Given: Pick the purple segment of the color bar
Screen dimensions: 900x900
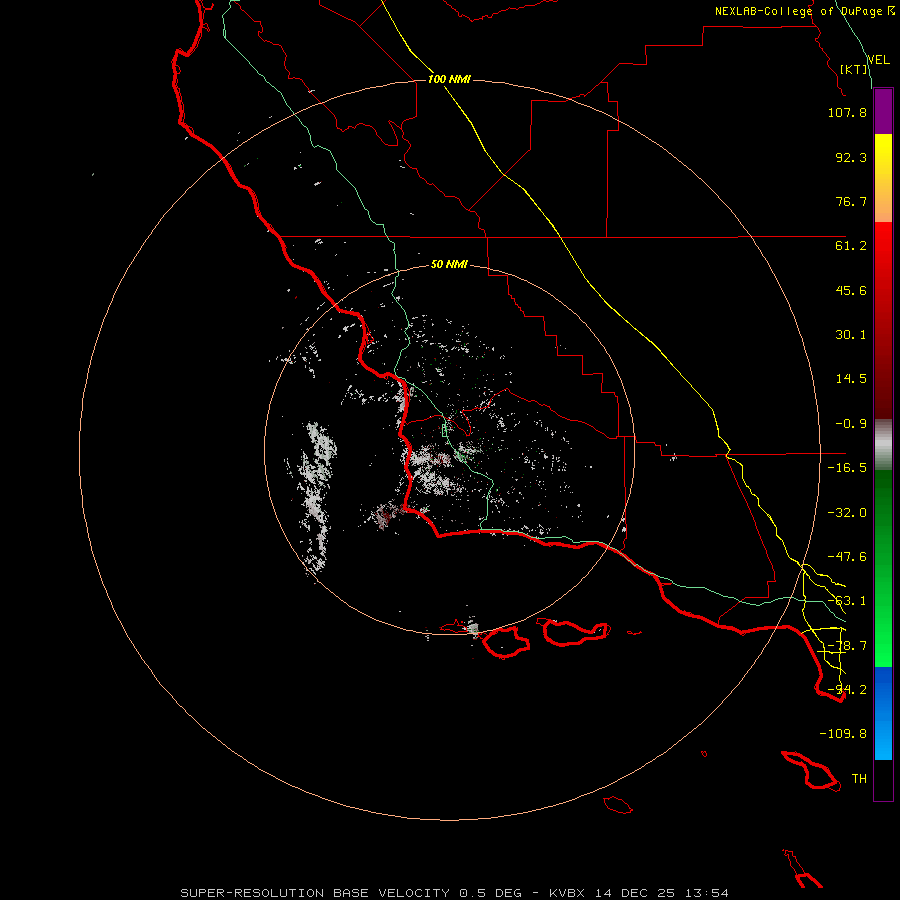Looking at the screenshot, I should click(x=883, y=112).
